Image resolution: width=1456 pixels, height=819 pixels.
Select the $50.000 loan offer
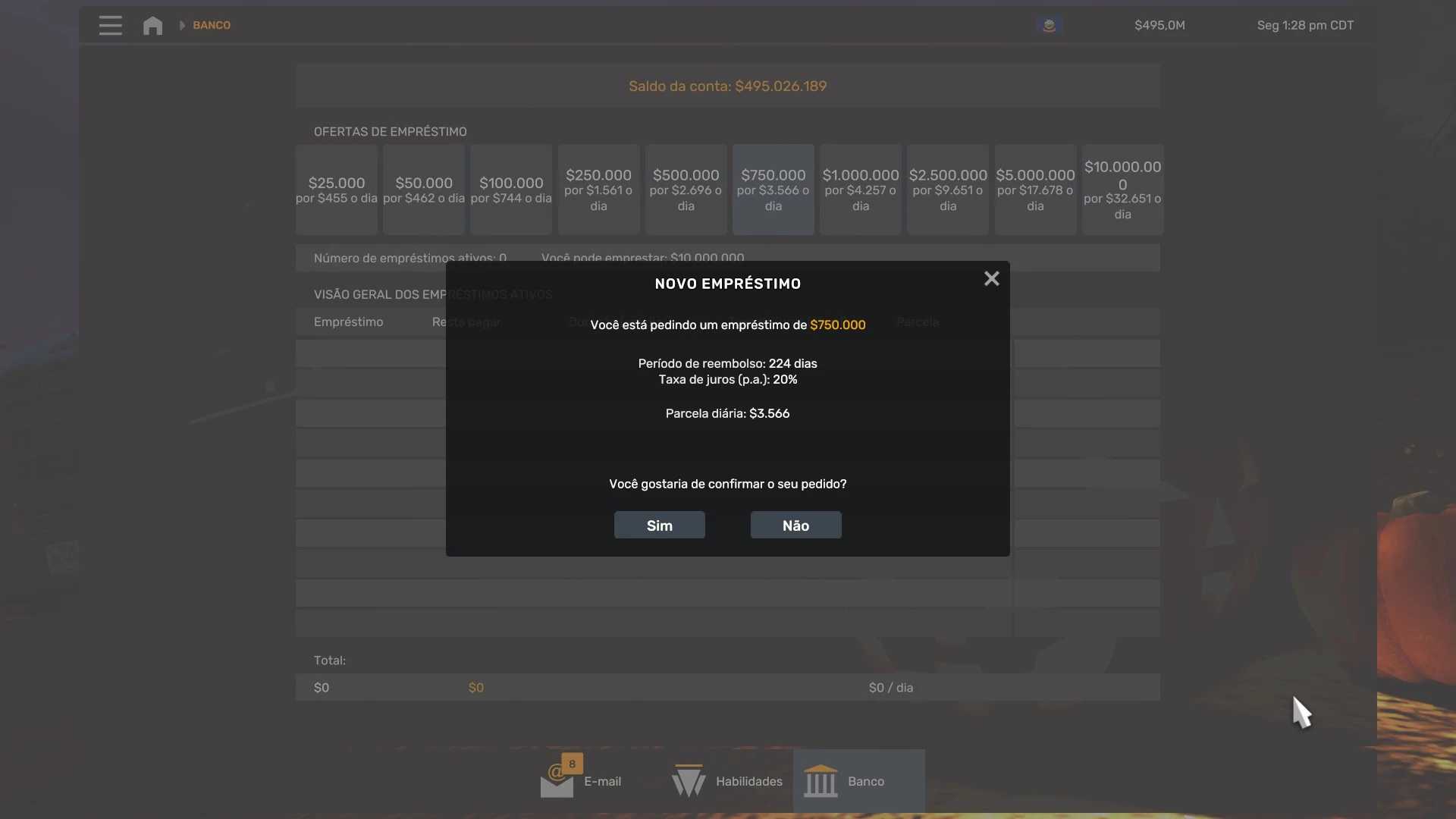coord(423,190)
